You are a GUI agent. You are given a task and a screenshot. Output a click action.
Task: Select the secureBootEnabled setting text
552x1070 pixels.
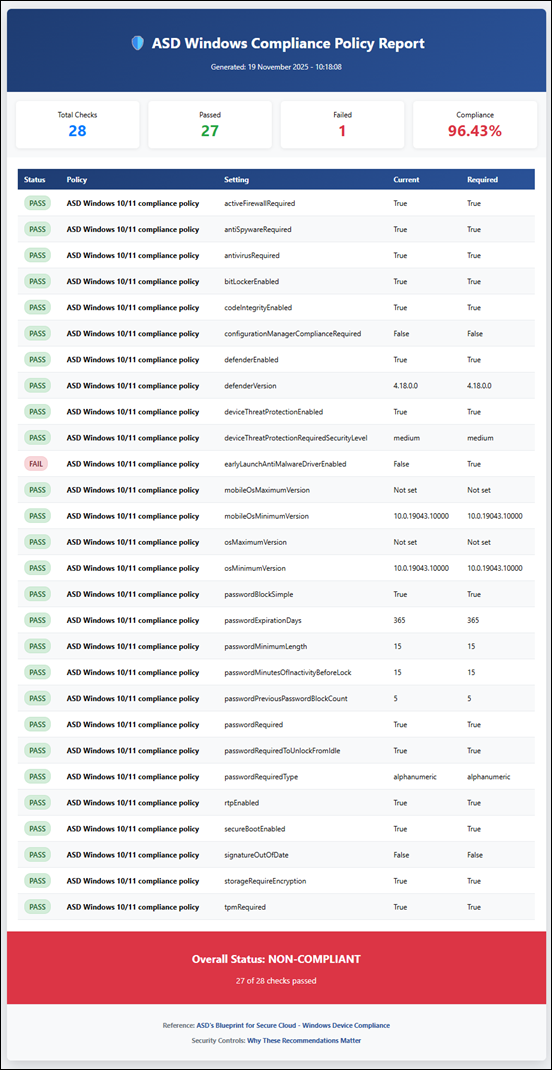tap(255, 828)
